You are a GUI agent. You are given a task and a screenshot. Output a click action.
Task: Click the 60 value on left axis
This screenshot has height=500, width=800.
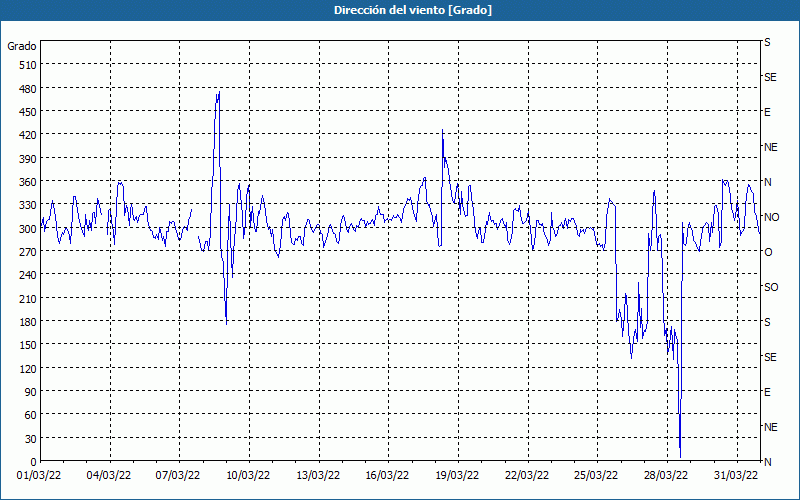coord(31,415)
